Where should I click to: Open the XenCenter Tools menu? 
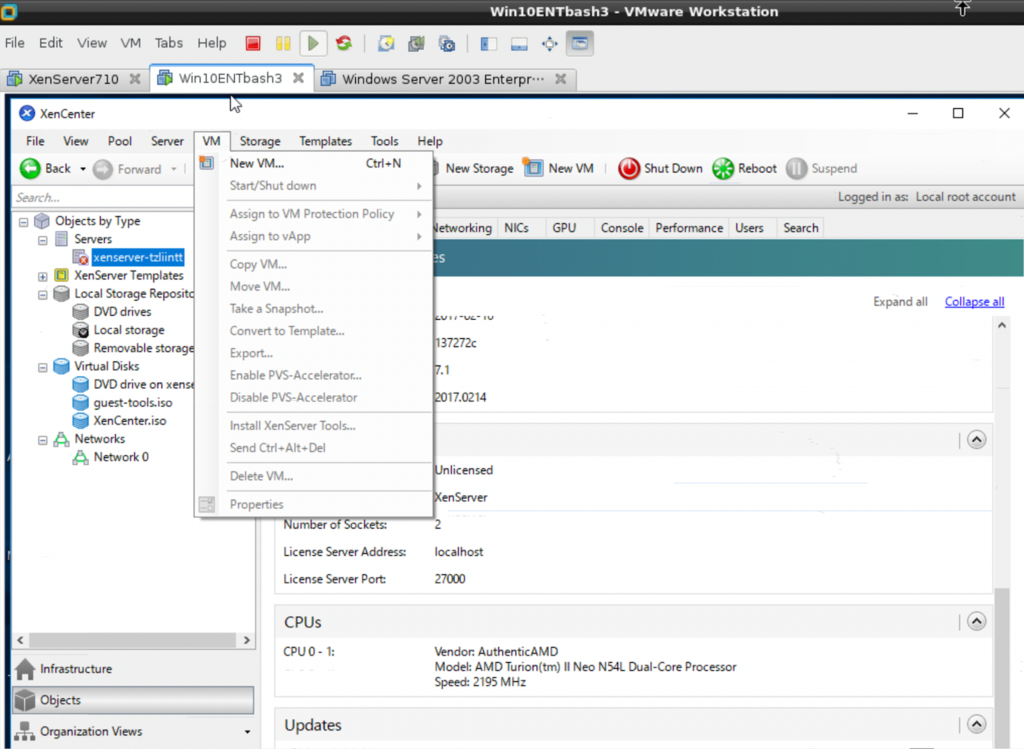[384, 141]
